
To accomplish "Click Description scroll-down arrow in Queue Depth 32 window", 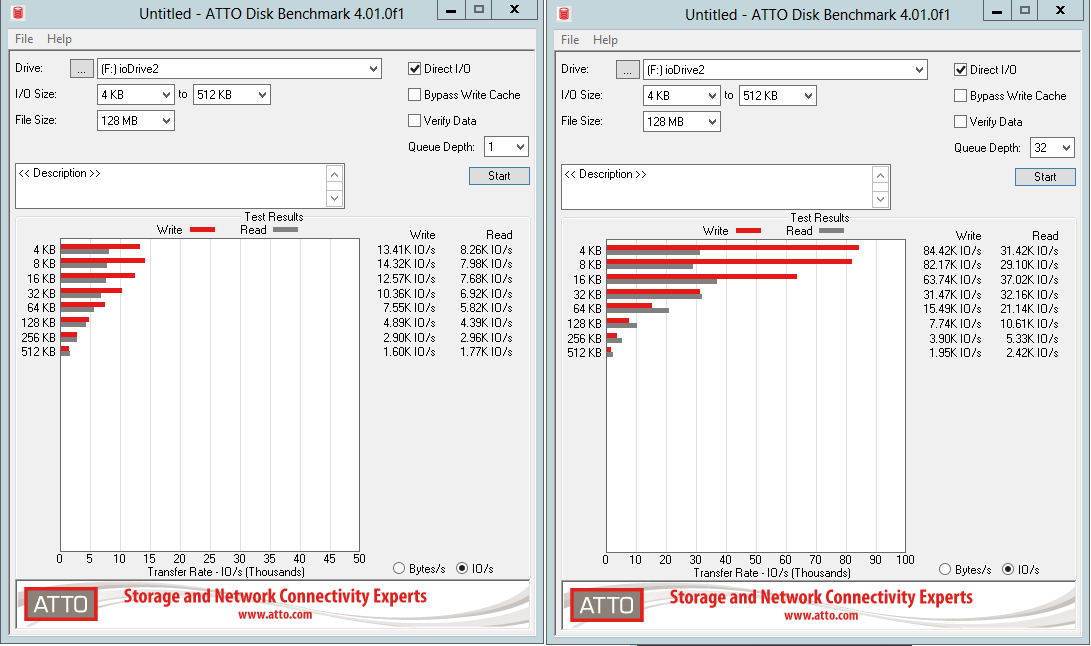I will pos(881,199).
